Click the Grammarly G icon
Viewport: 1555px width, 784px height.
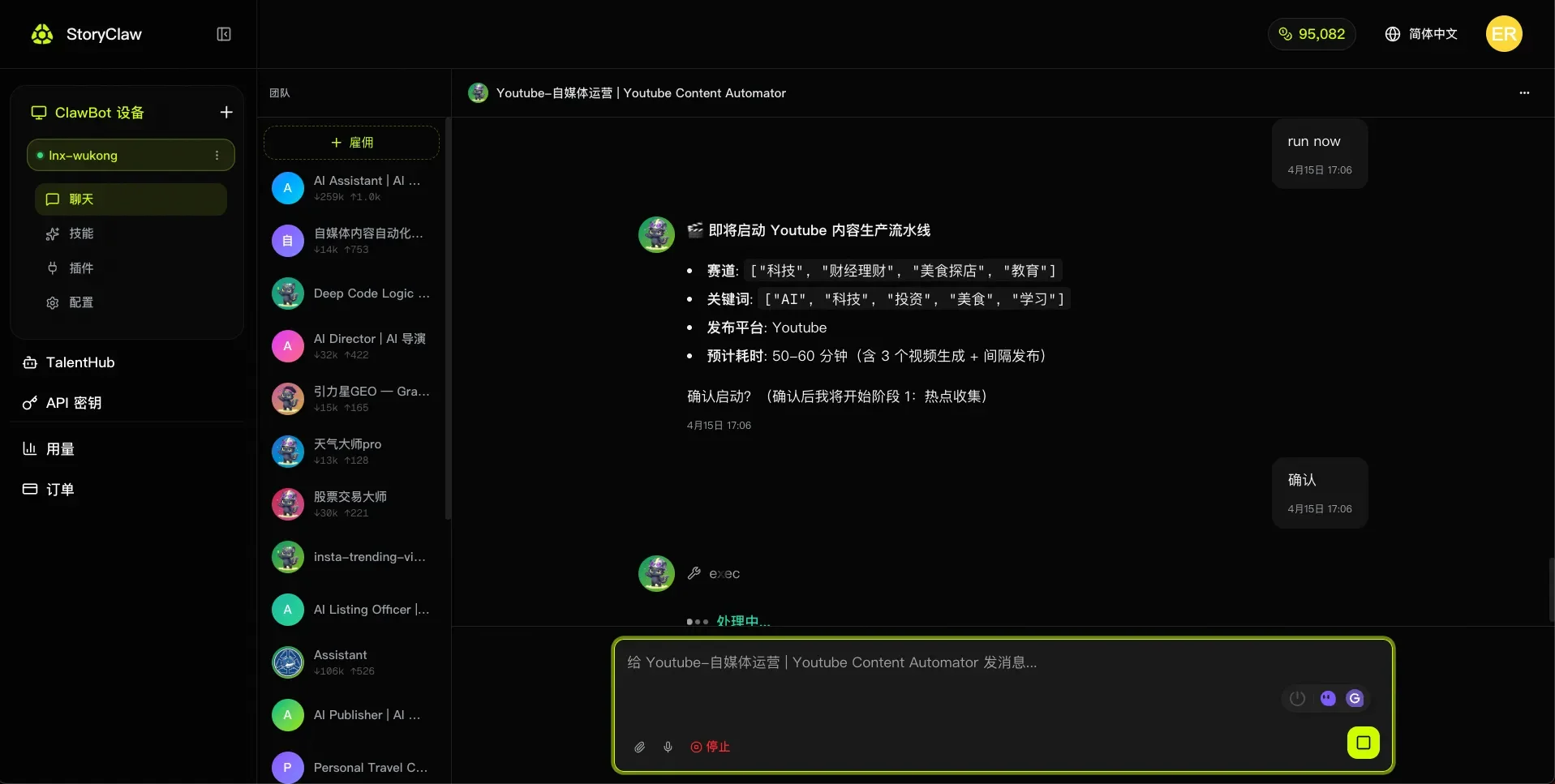[1355, 698]
